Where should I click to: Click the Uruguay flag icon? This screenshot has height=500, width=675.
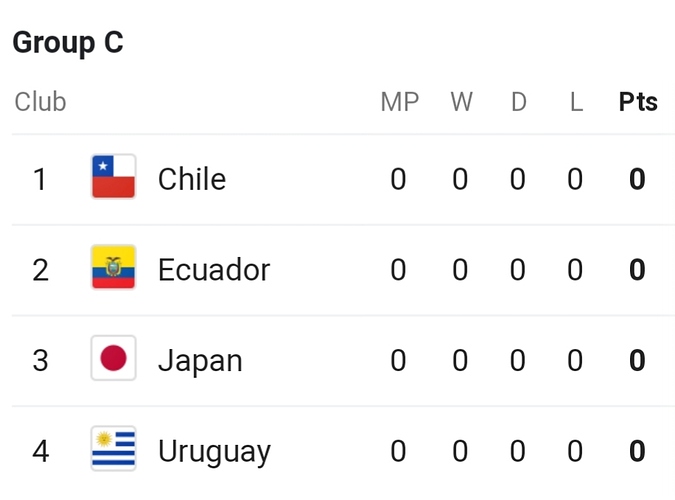click(114, 448)
